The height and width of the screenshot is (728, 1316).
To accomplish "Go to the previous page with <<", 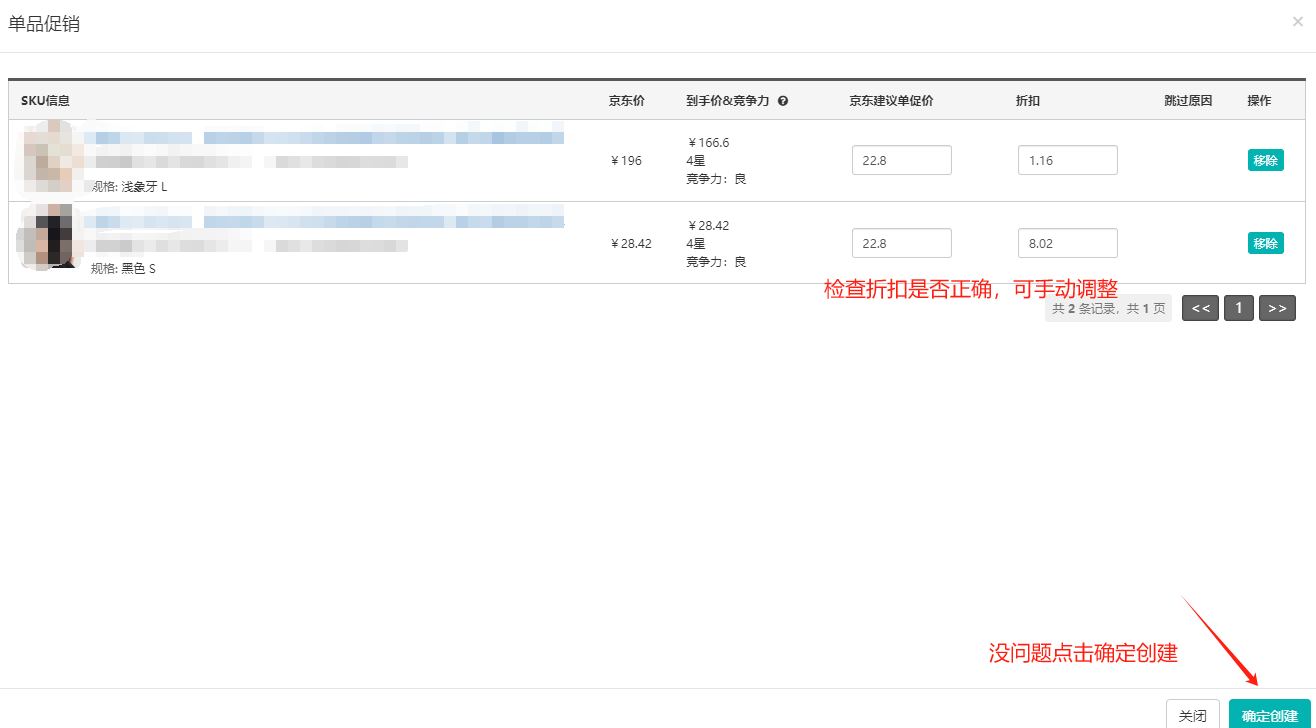I will coord(1200,308).
